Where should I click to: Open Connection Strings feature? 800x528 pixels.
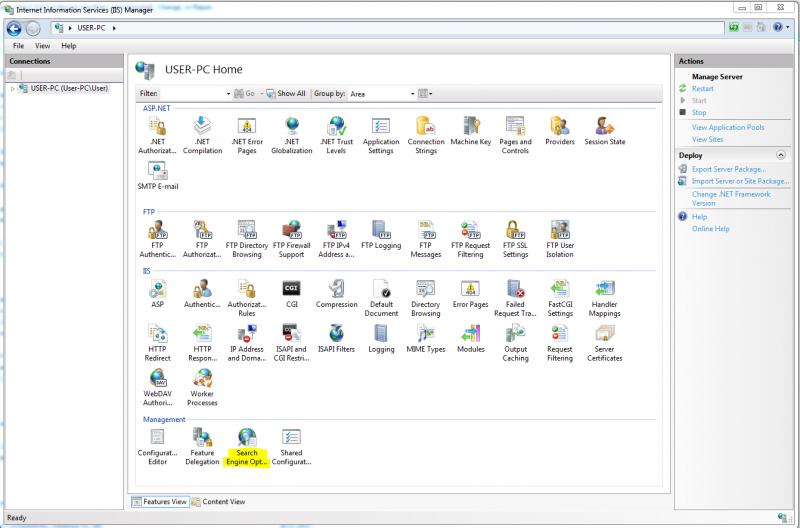click(426, 135)
